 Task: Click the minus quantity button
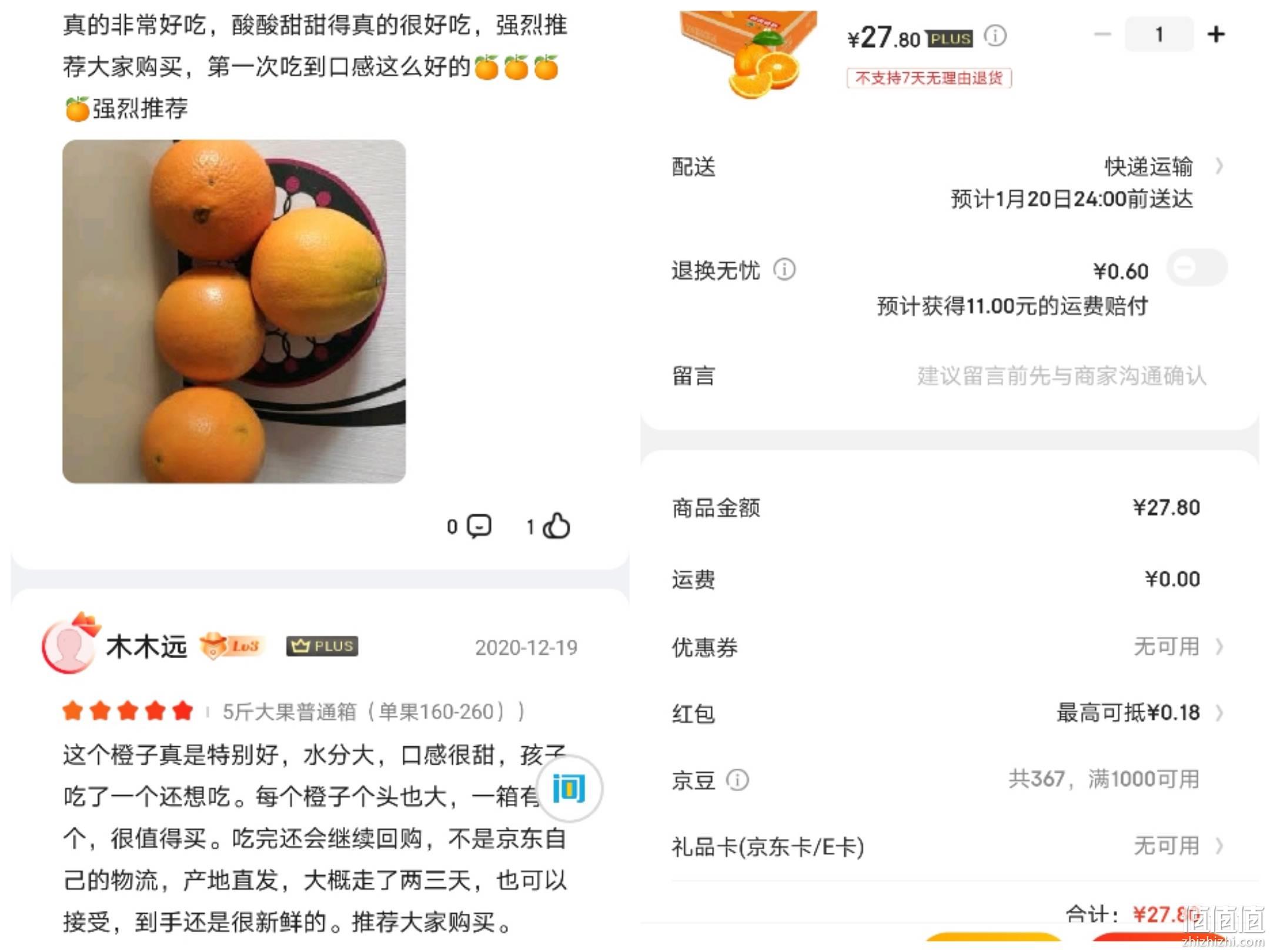click(1102, 35)
